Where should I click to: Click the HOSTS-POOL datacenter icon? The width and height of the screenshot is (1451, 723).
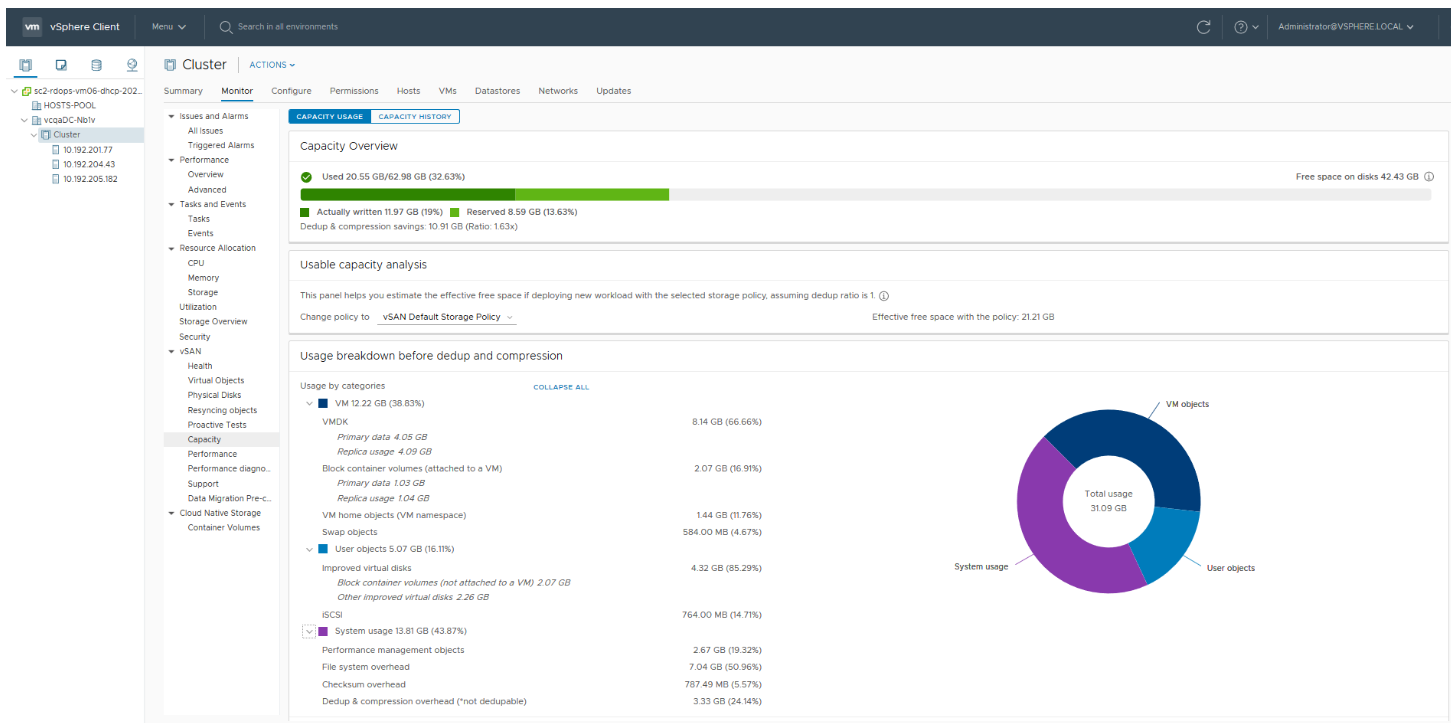(x=37, y=105)
